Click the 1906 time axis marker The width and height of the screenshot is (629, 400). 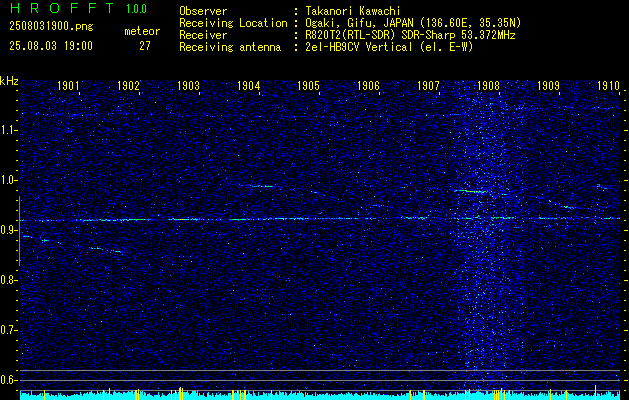[368, 85]
